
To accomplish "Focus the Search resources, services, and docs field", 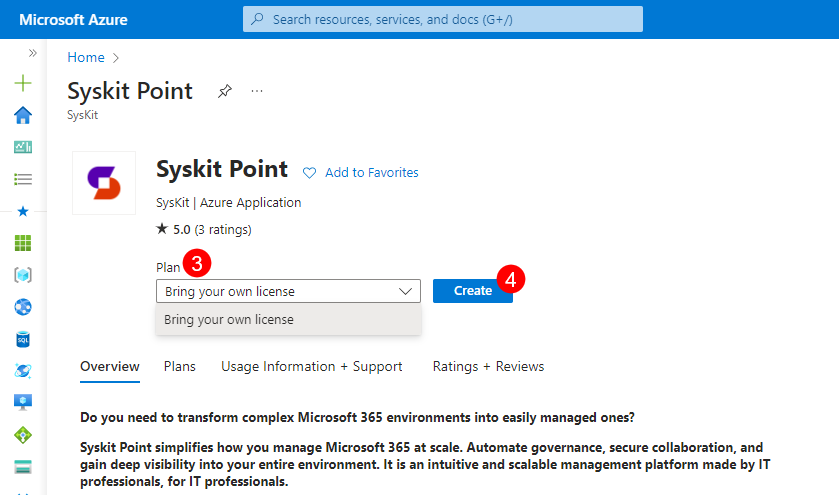I will (443, 19).
